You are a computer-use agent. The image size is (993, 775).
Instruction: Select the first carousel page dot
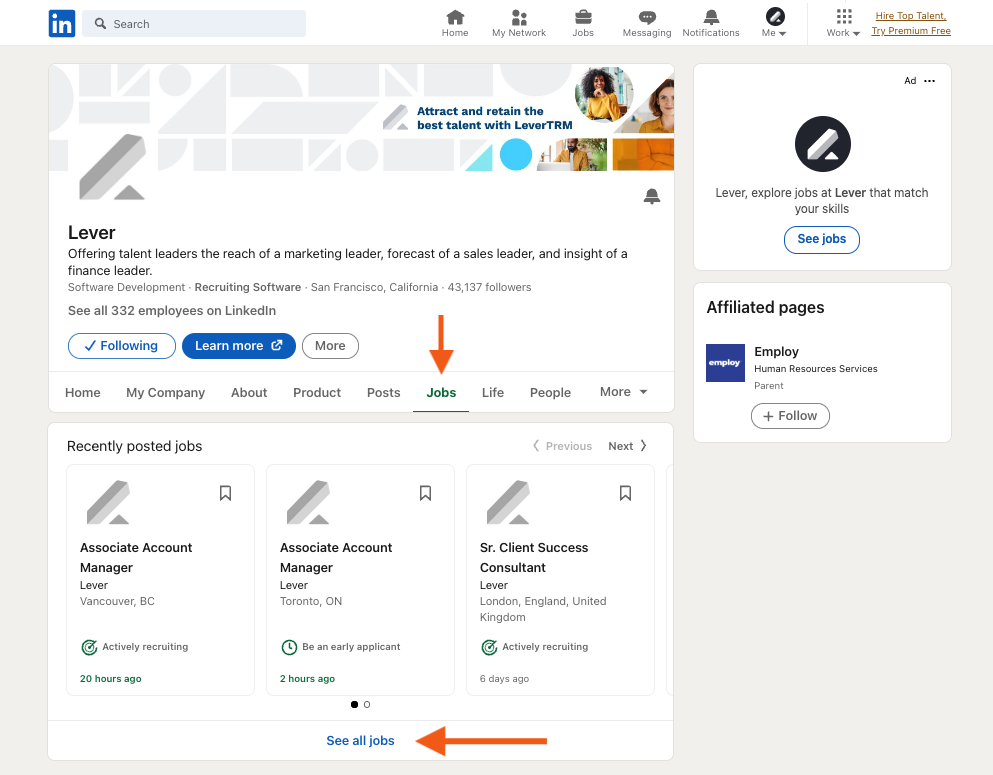pyautogui.click(x=354, y=704)
